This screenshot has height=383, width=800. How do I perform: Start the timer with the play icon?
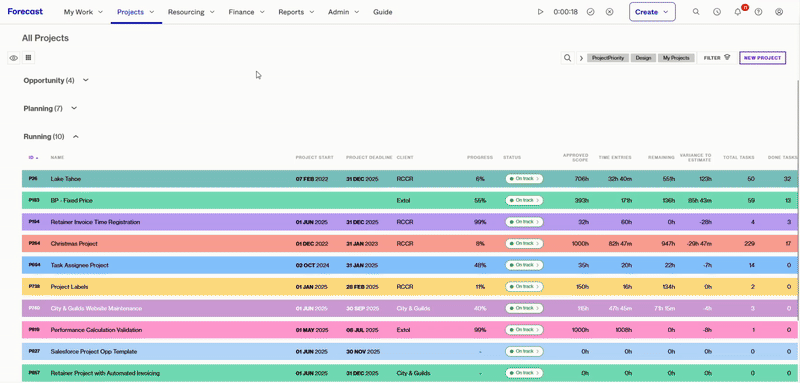click(540, 12)
